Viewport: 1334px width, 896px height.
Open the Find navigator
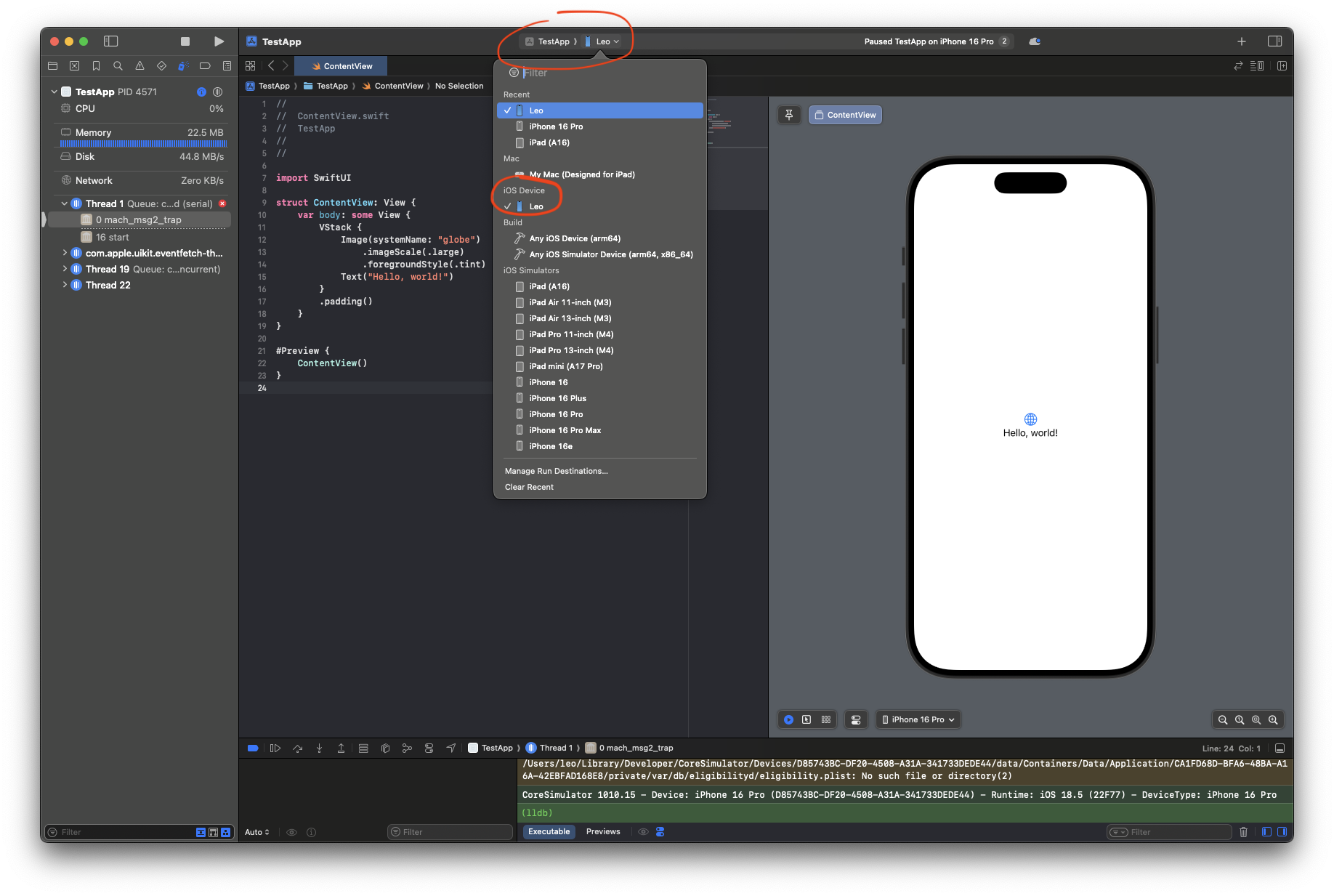click(118, 65)
